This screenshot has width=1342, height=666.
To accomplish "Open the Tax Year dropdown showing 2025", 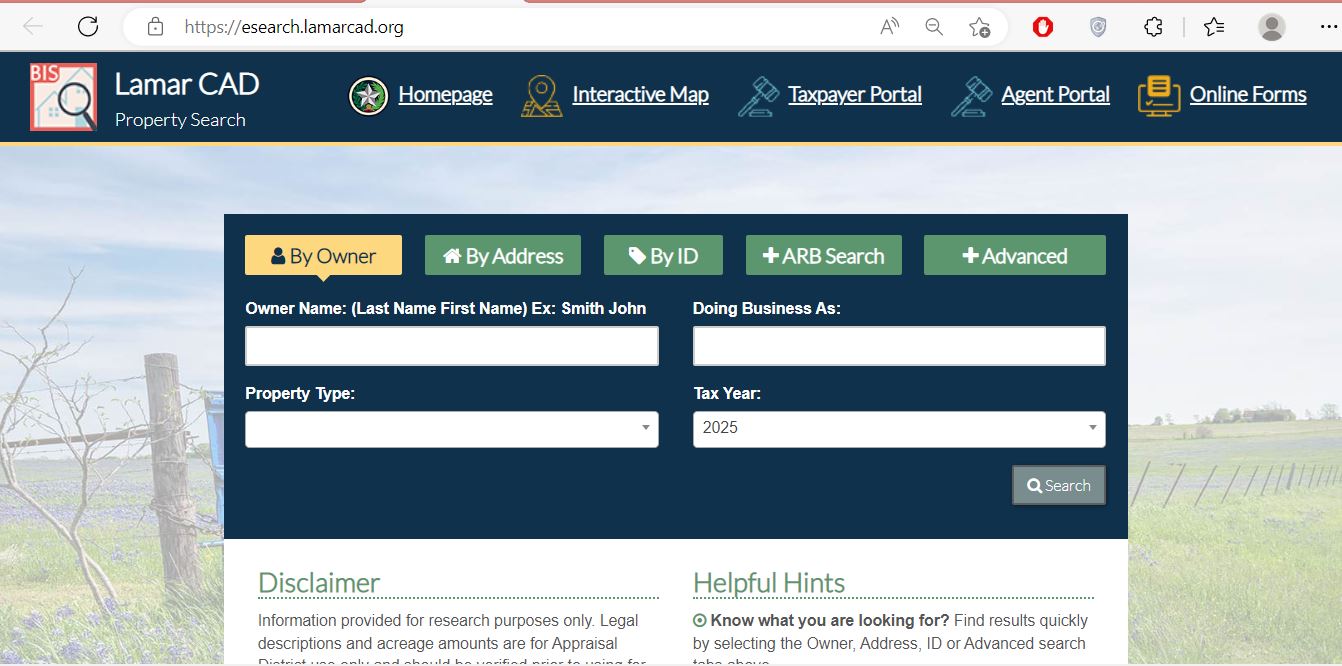I will (x=898, y=429).
